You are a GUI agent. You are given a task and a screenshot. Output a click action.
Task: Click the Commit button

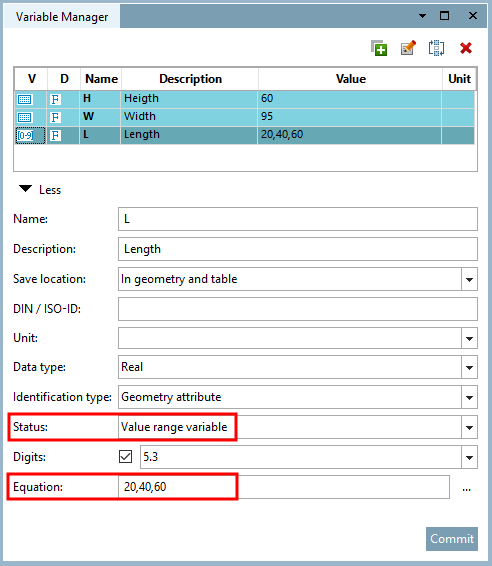pyautogui.click(x=452, y=539)
